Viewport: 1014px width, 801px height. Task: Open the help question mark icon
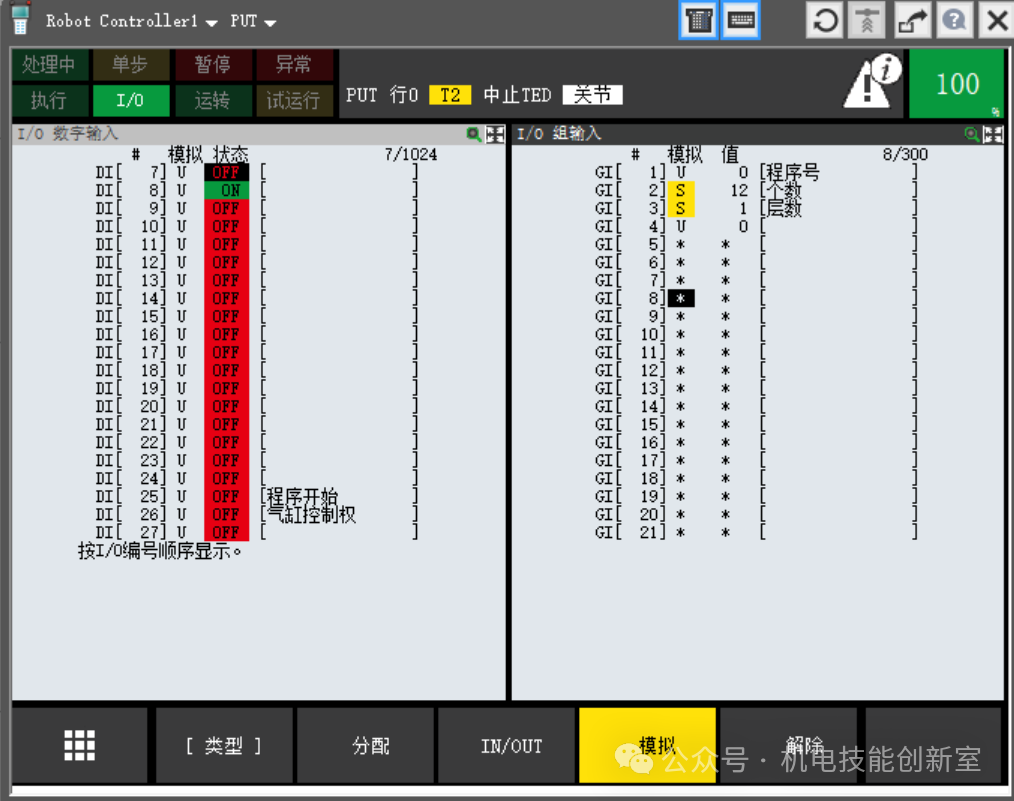click(x=954, y=21)
